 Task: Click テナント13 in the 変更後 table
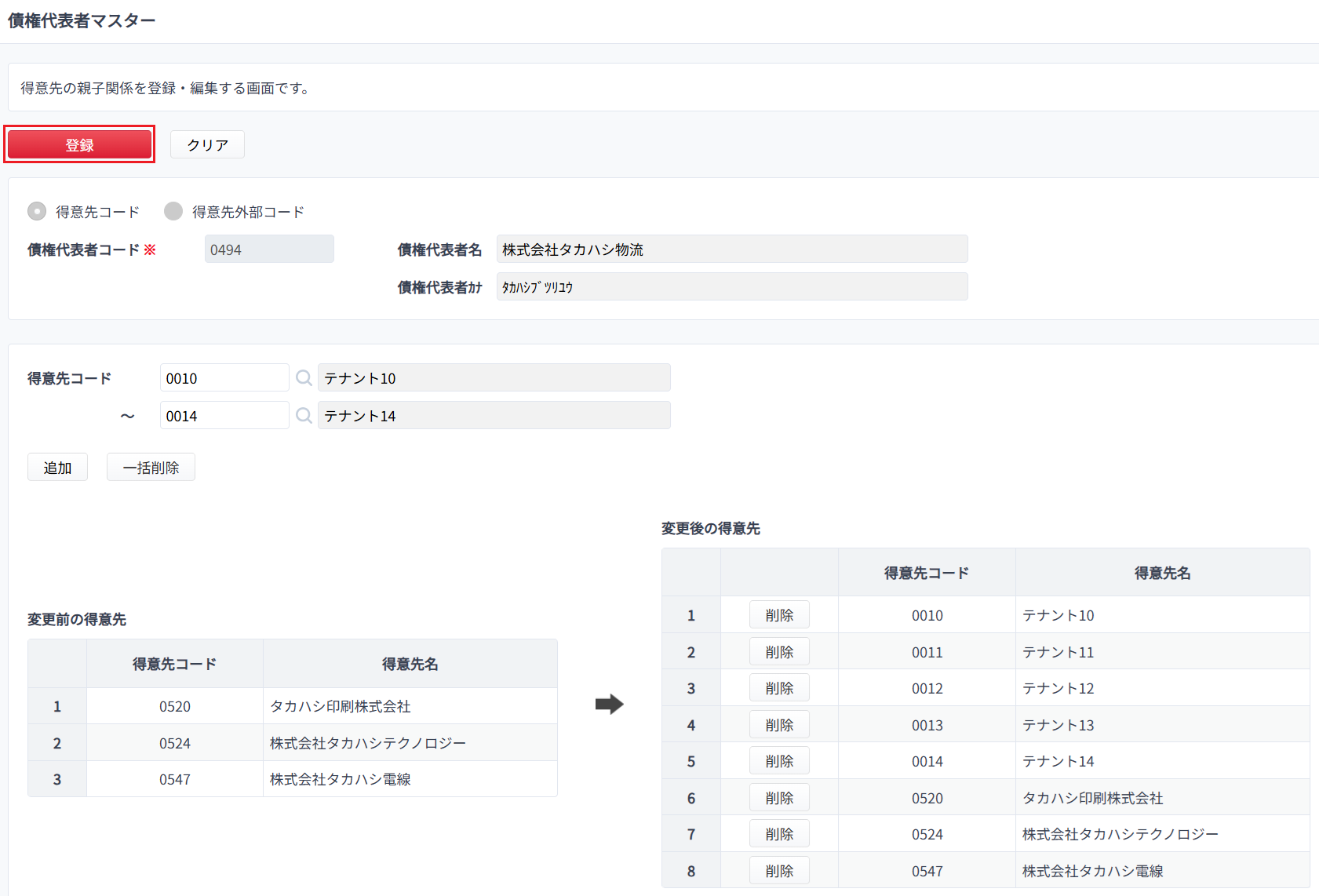click(x=1058, y=725)
